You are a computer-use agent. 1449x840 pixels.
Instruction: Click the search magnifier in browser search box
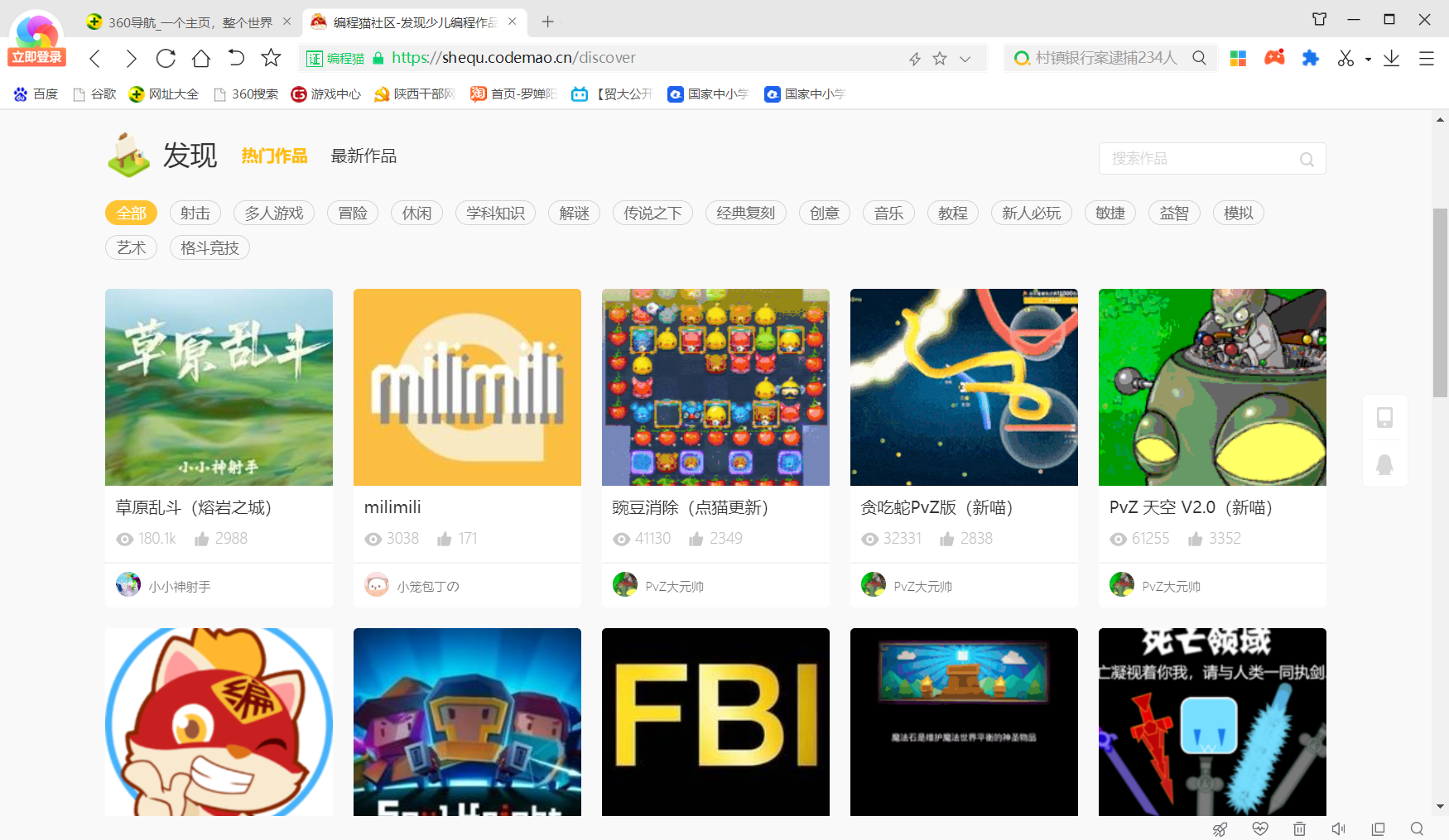[x=1199, y=58]
